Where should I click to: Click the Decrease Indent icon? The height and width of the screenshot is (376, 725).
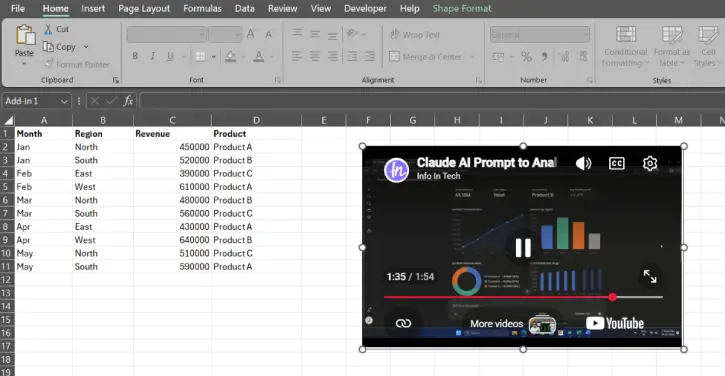[352, 56]
